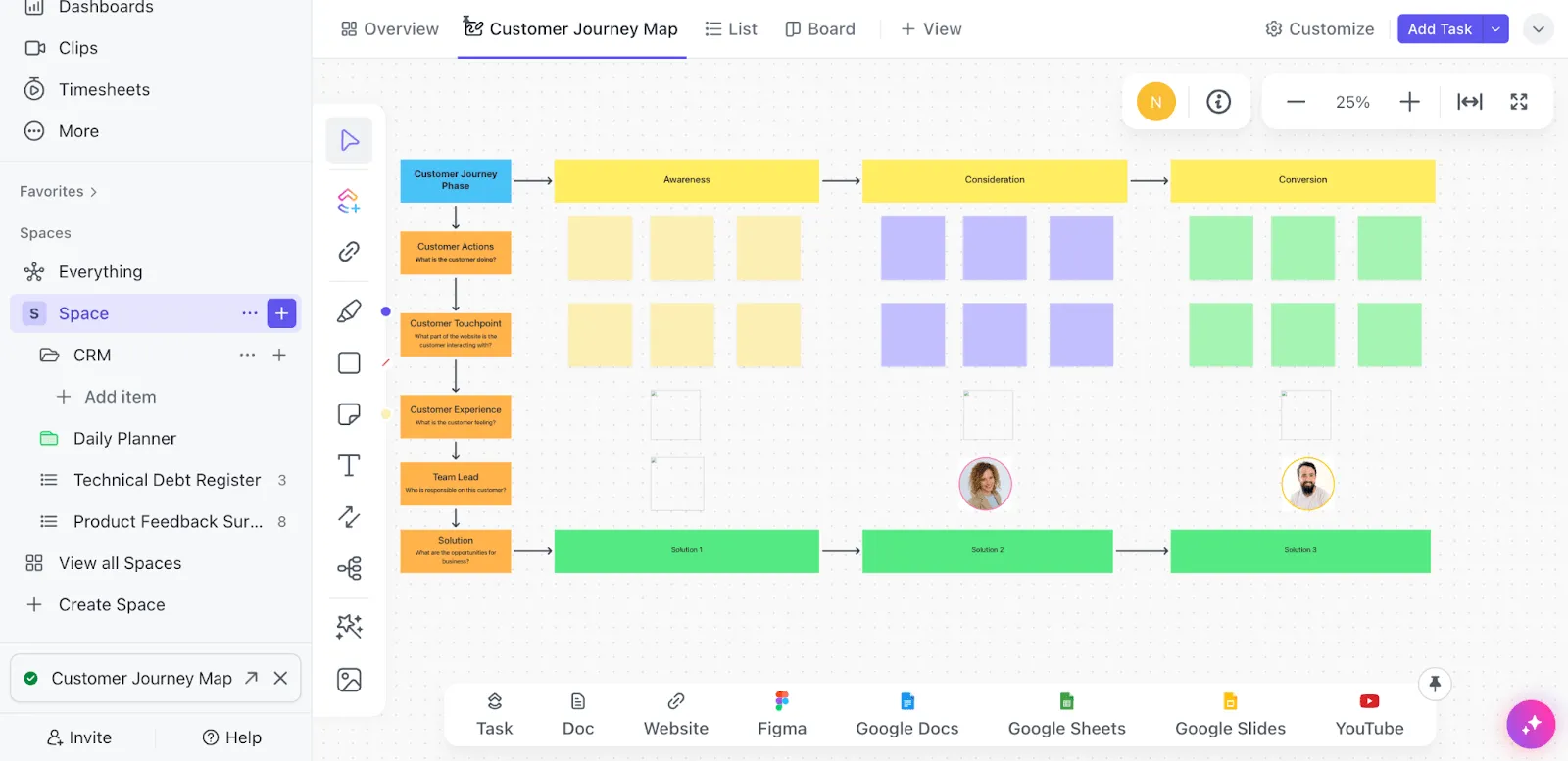Enter fullscreen mode on the whiteboard
The image size is (1568, 761).
(x=1519, y=102)
